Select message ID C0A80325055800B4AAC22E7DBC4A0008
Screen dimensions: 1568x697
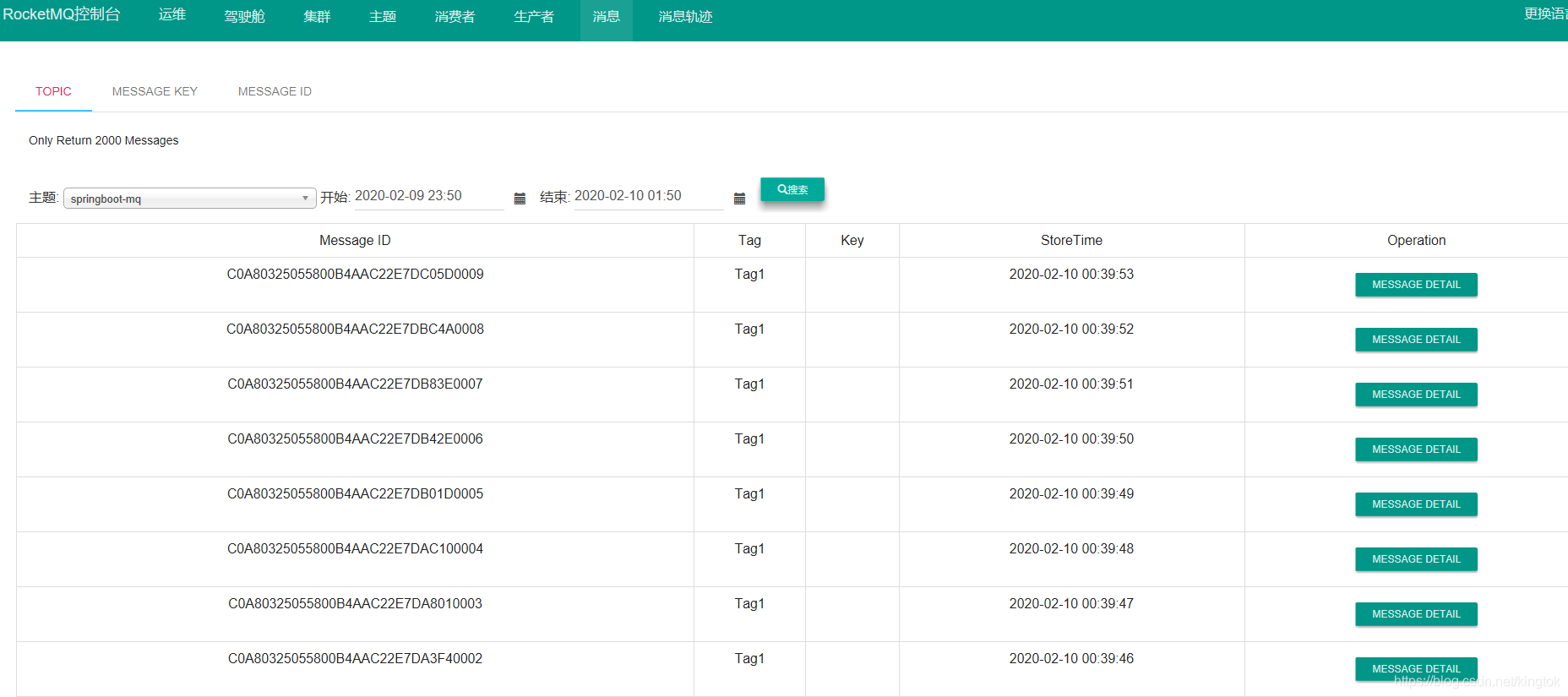355,329
